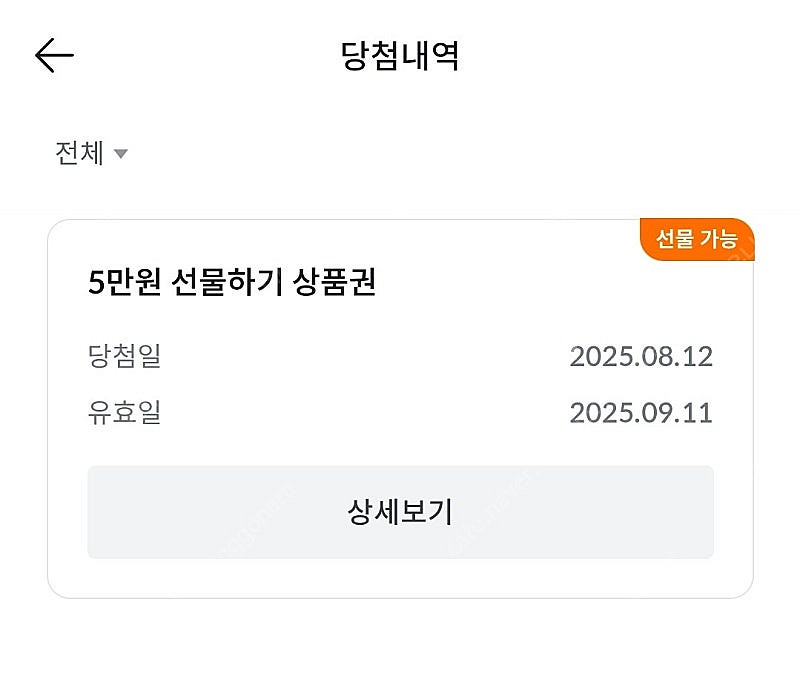Click the small triangle beside 전체
Screen dimensions: 800x688
(121, 154)
